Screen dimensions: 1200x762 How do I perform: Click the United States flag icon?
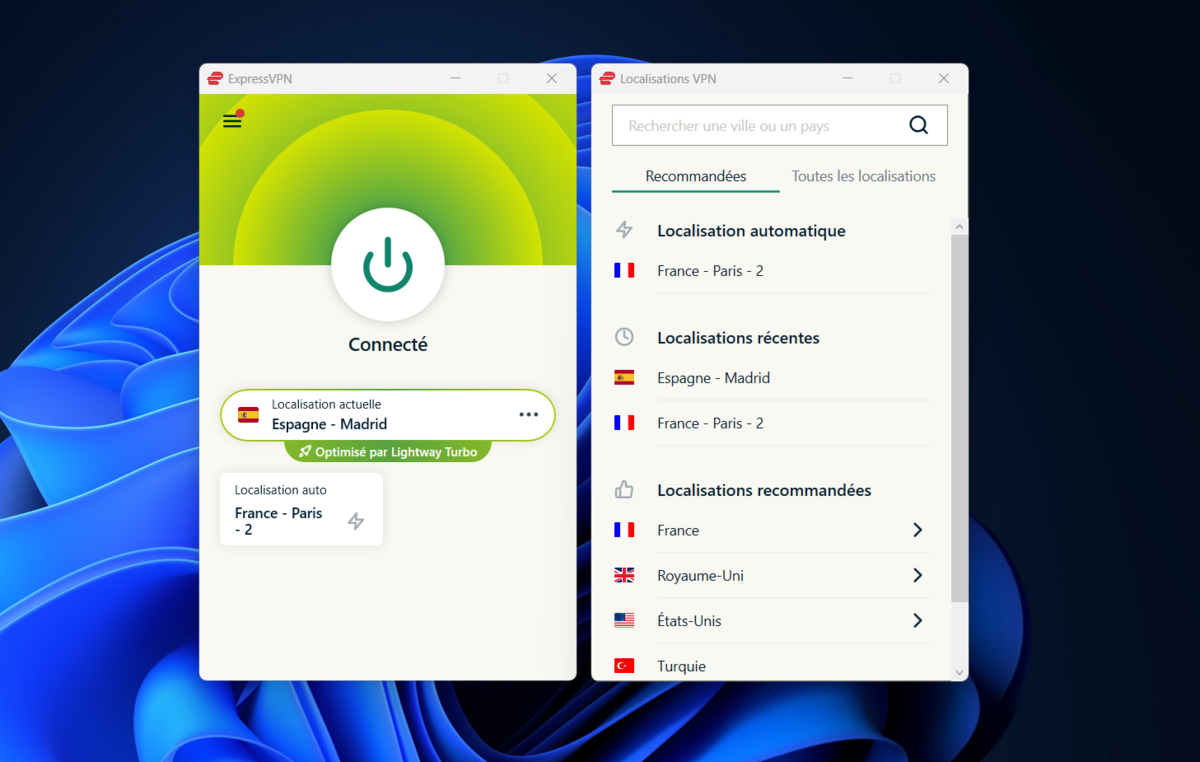pos(624,620)
